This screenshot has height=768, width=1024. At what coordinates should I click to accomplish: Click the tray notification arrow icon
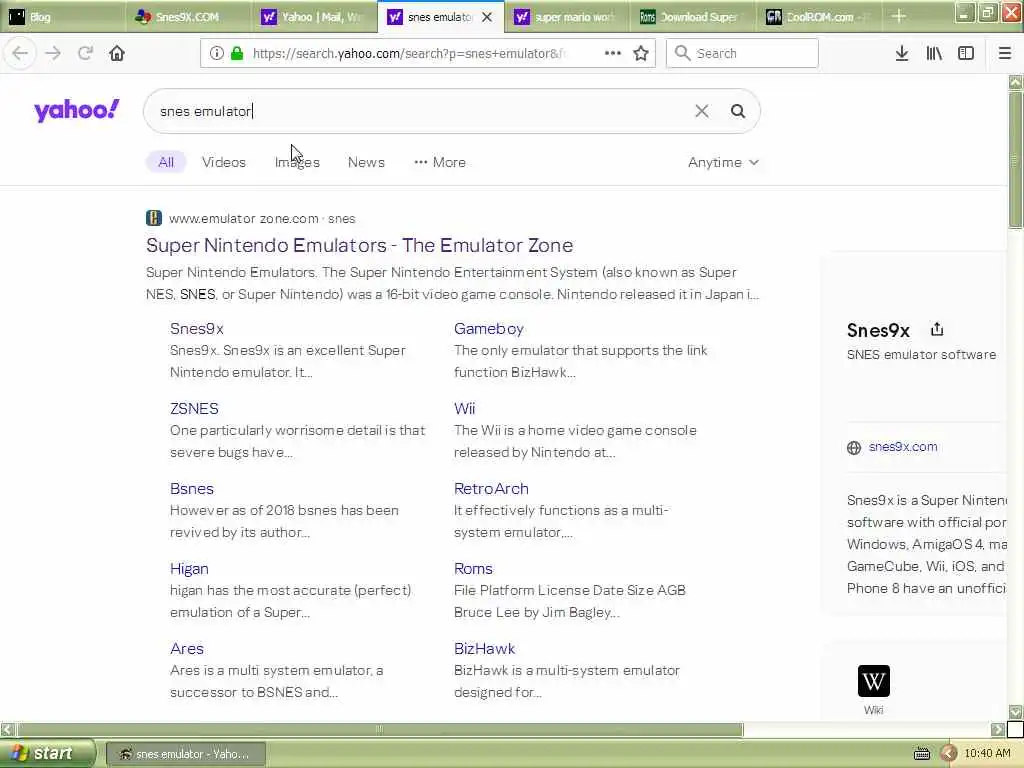coord(949,754)
